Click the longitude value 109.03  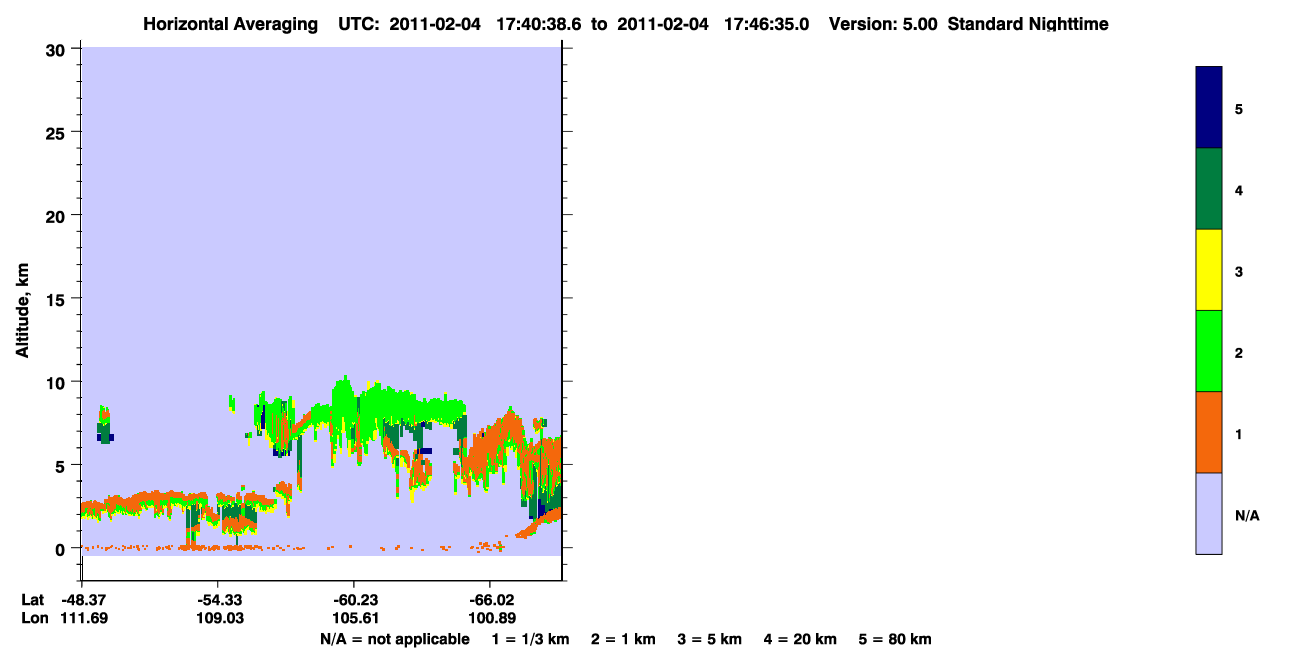218,618
